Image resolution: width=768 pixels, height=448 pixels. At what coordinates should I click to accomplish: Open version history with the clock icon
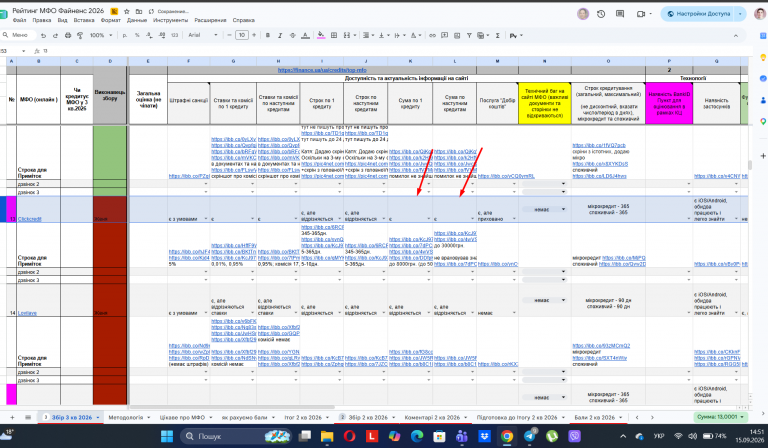[601, 14]
